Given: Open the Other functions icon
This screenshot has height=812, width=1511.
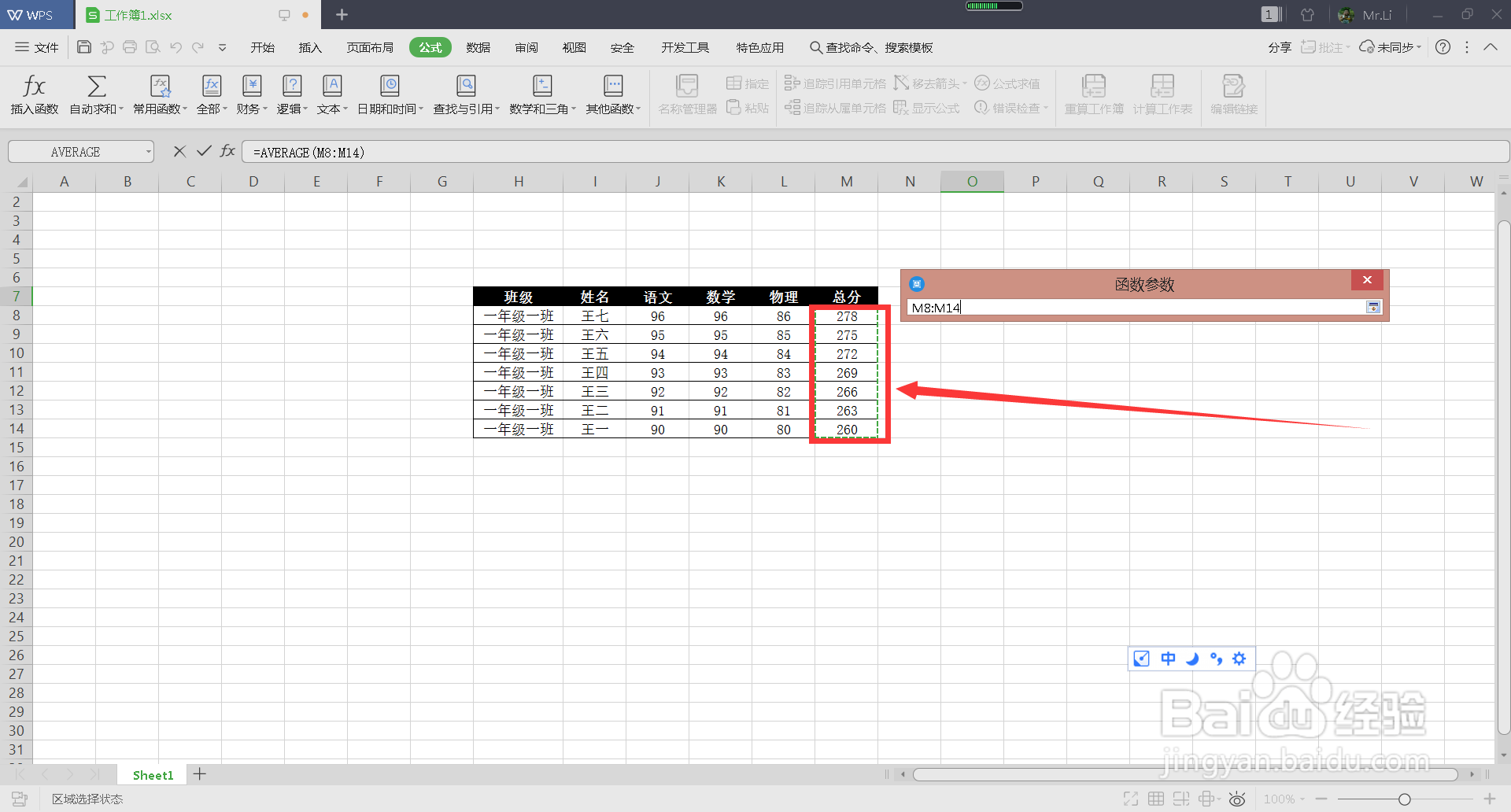Looking at the screenshot, I should coord(613,86).
